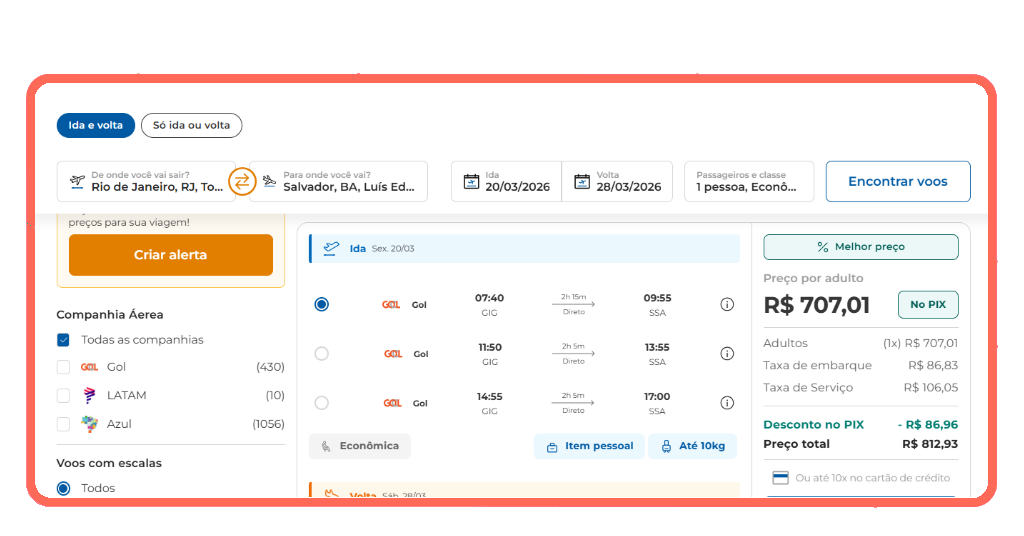Edit the destination field Salvador, BA
Screen dimensions: 1024x536
click(x=338, y=181)
